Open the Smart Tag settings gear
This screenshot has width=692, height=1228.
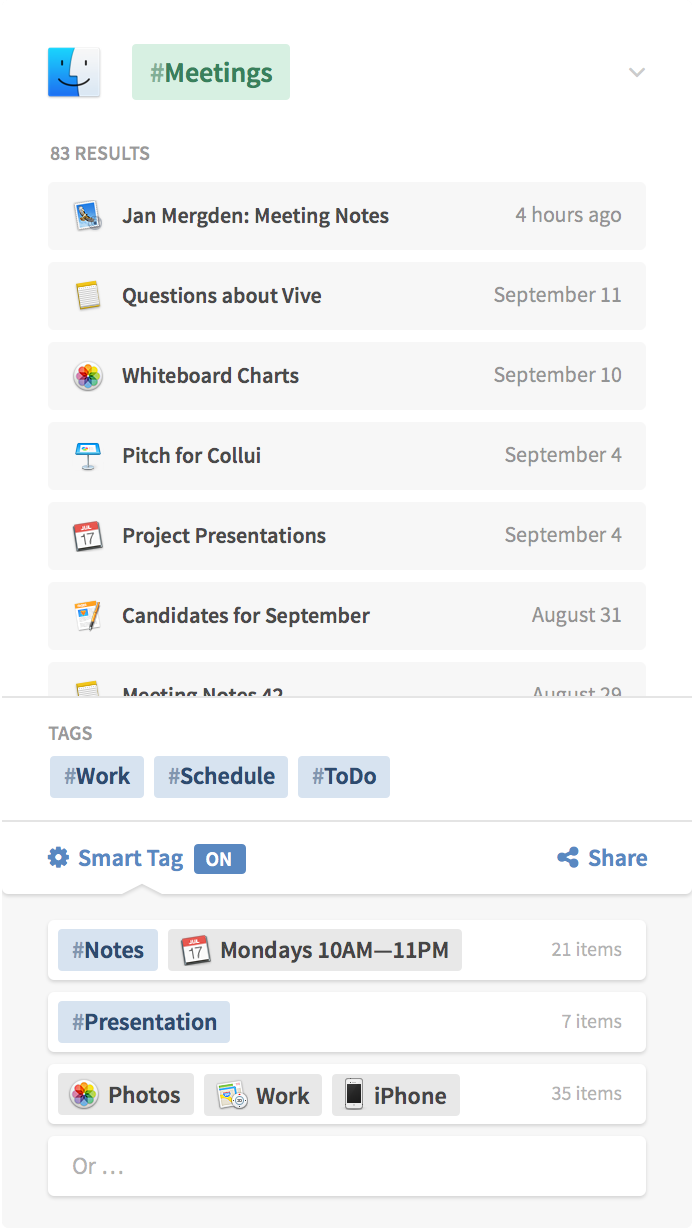coord(58,858)
